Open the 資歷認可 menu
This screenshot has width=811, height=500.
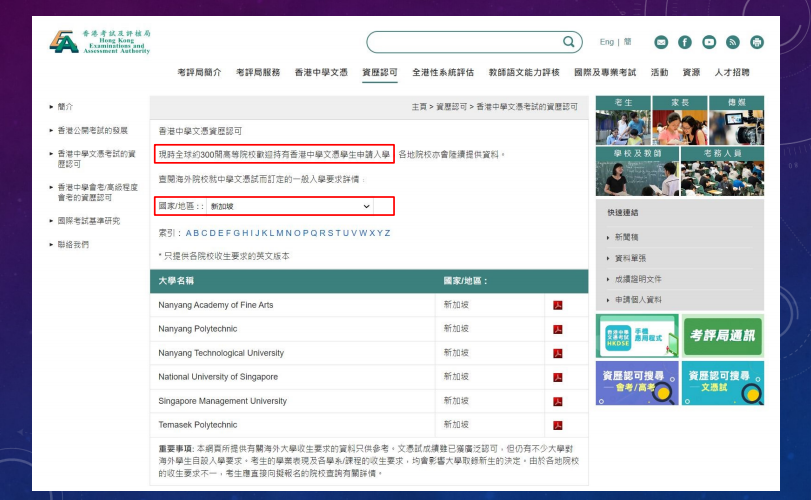pyautogui.click(x=380, y=72)
